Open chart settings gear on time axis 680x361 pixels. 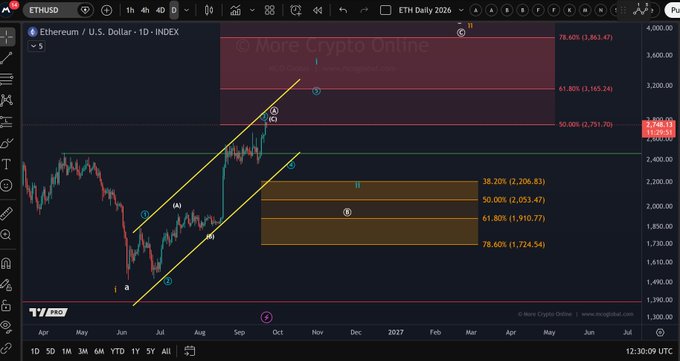click(660, 332)
